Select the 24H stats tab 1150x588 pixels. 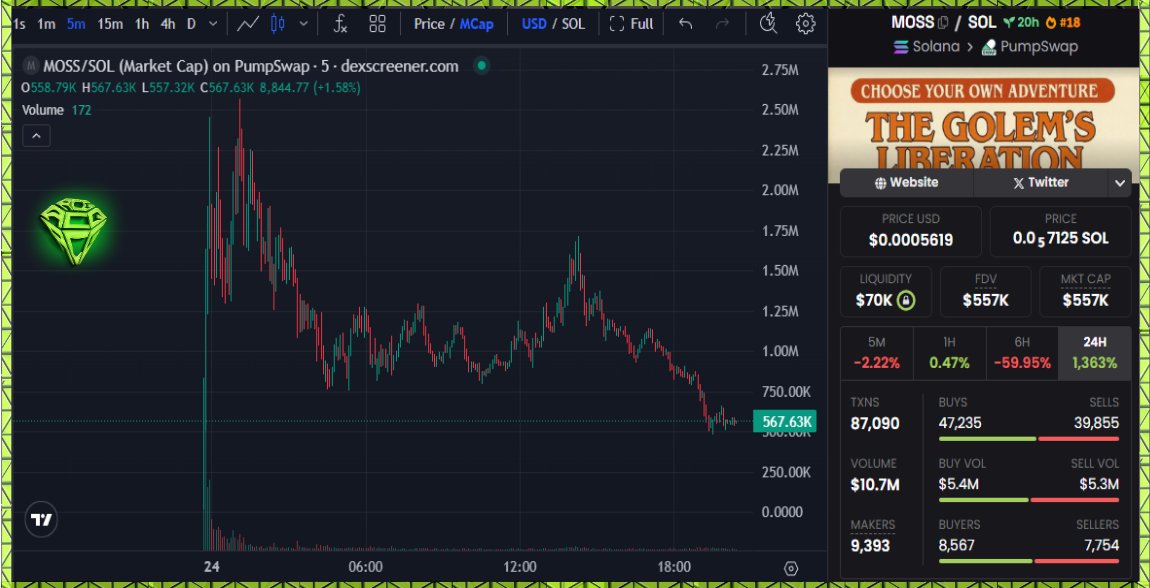pyautogui.click(x=1094, y=353)
